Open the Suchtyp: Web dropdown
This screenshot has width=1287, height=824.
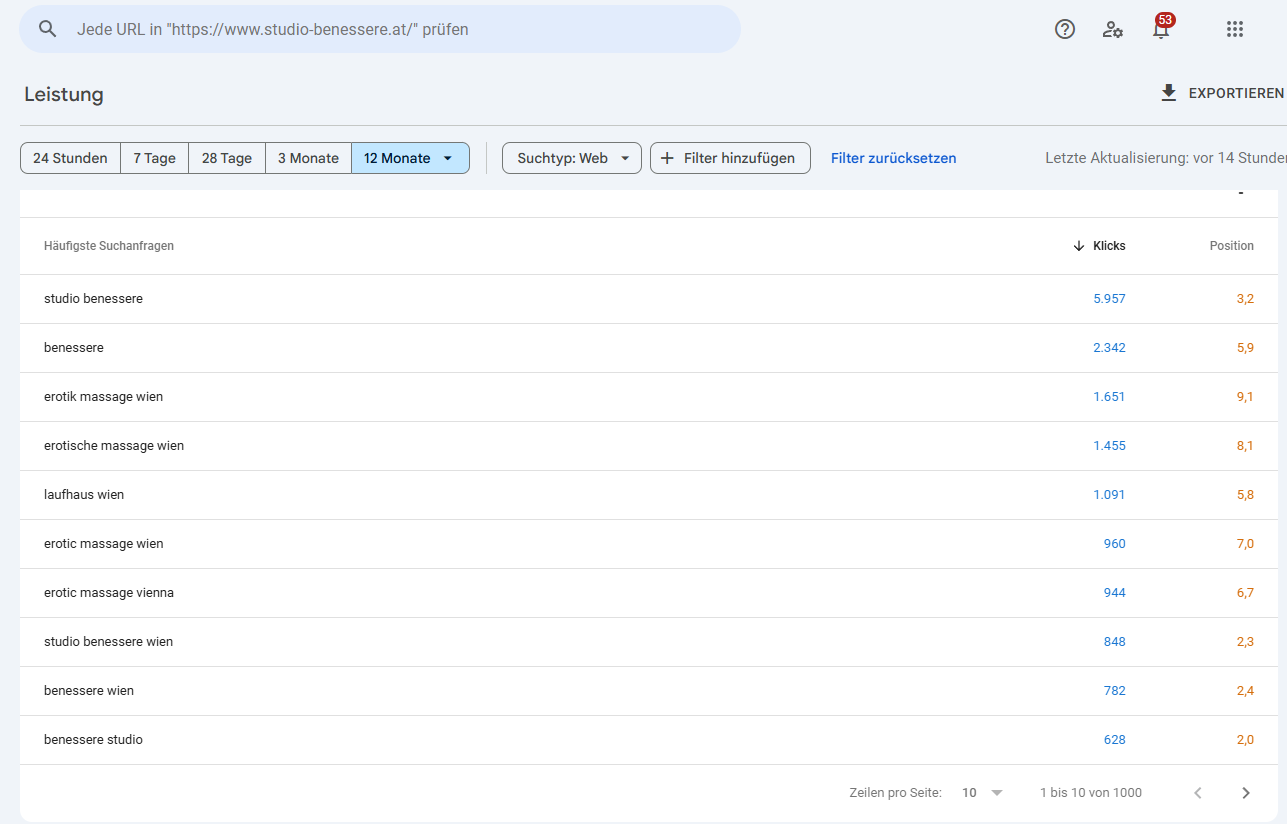pos(572,158)
